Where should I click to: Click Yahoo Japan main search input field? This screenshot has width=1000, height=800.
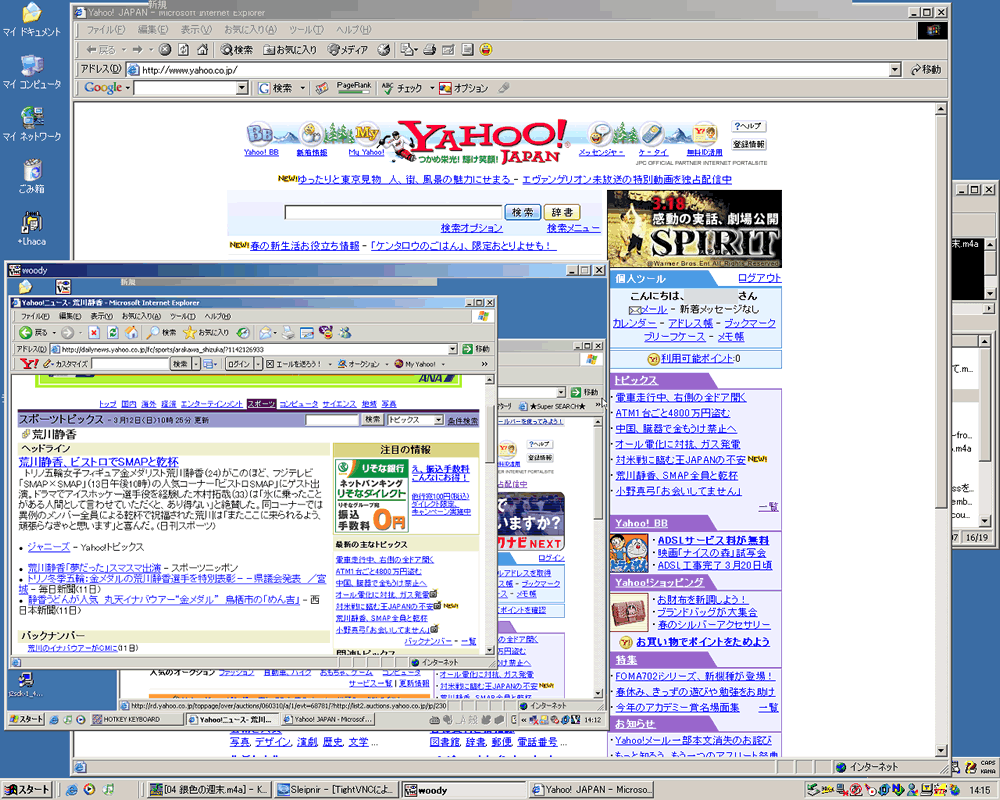click(x=393, y=212)
